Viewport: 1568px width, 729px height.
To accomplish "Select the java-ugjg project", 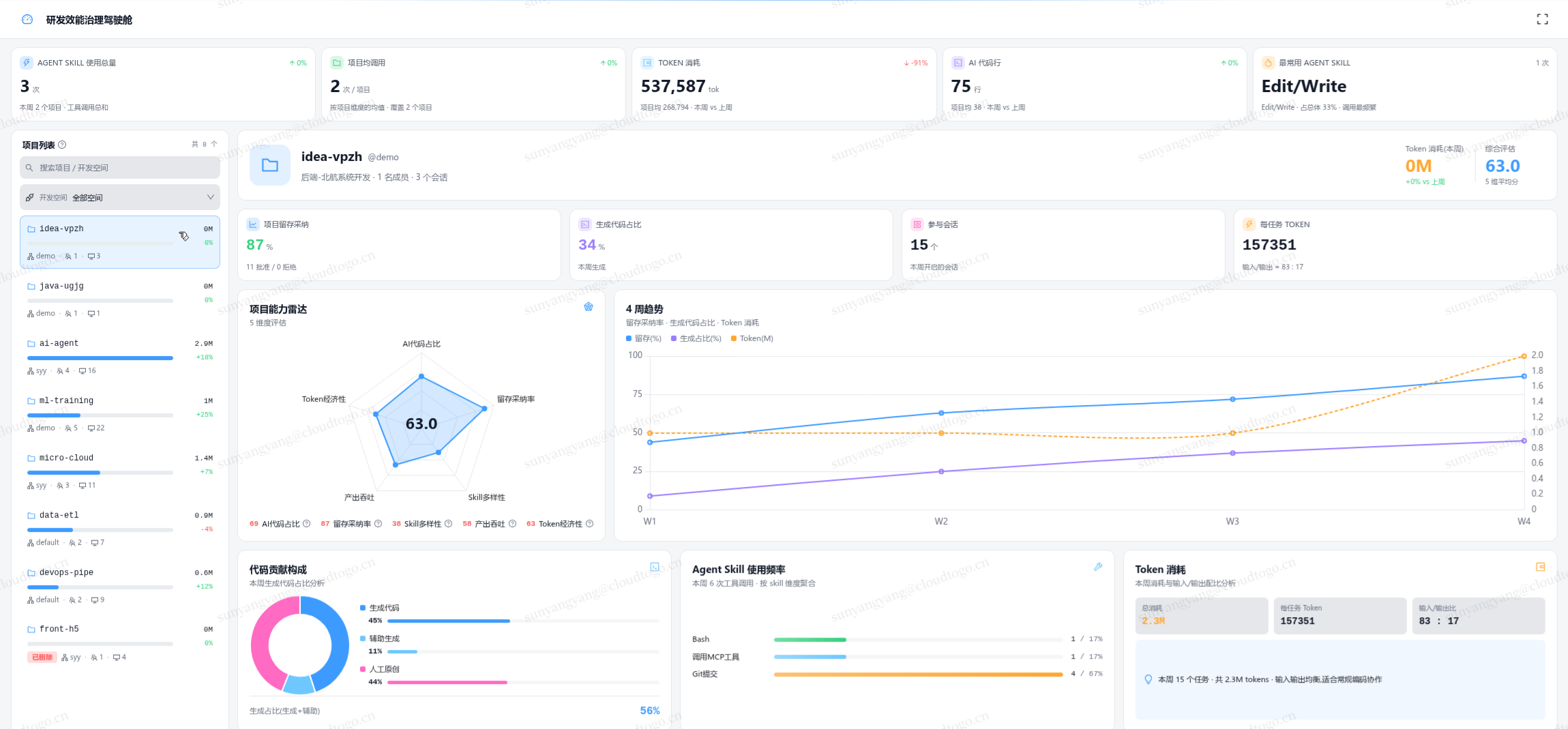I will coord(120,299).
